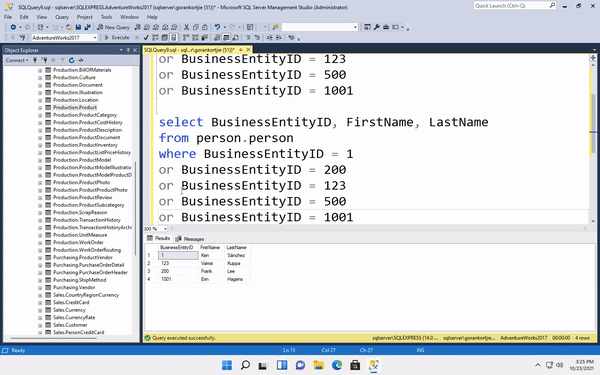Open Object Explorer window position dropdown
Image resolution: width=600 pixels, height=375 pixels.
(x=121, y=50)
